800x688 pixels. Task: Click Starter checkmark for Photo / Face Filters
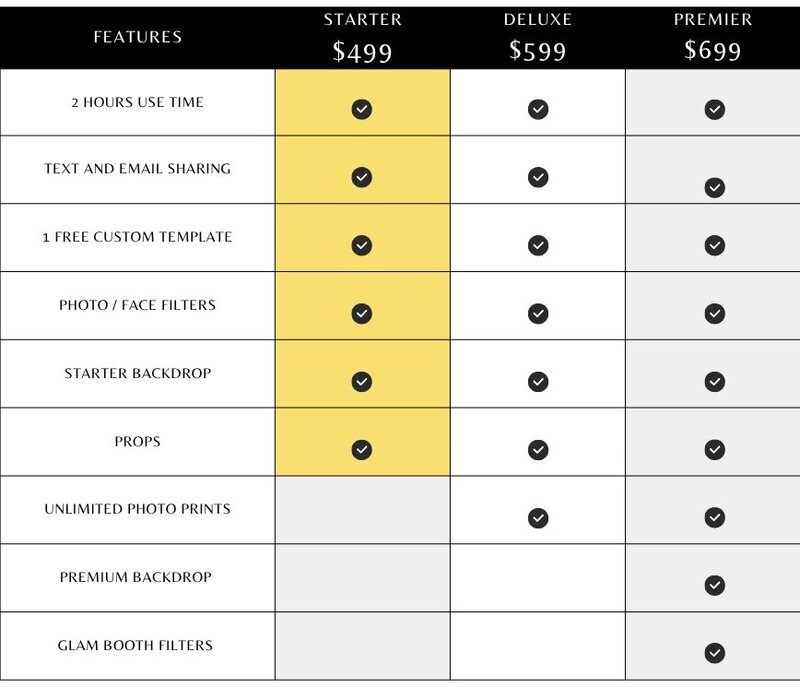point(362,313)
